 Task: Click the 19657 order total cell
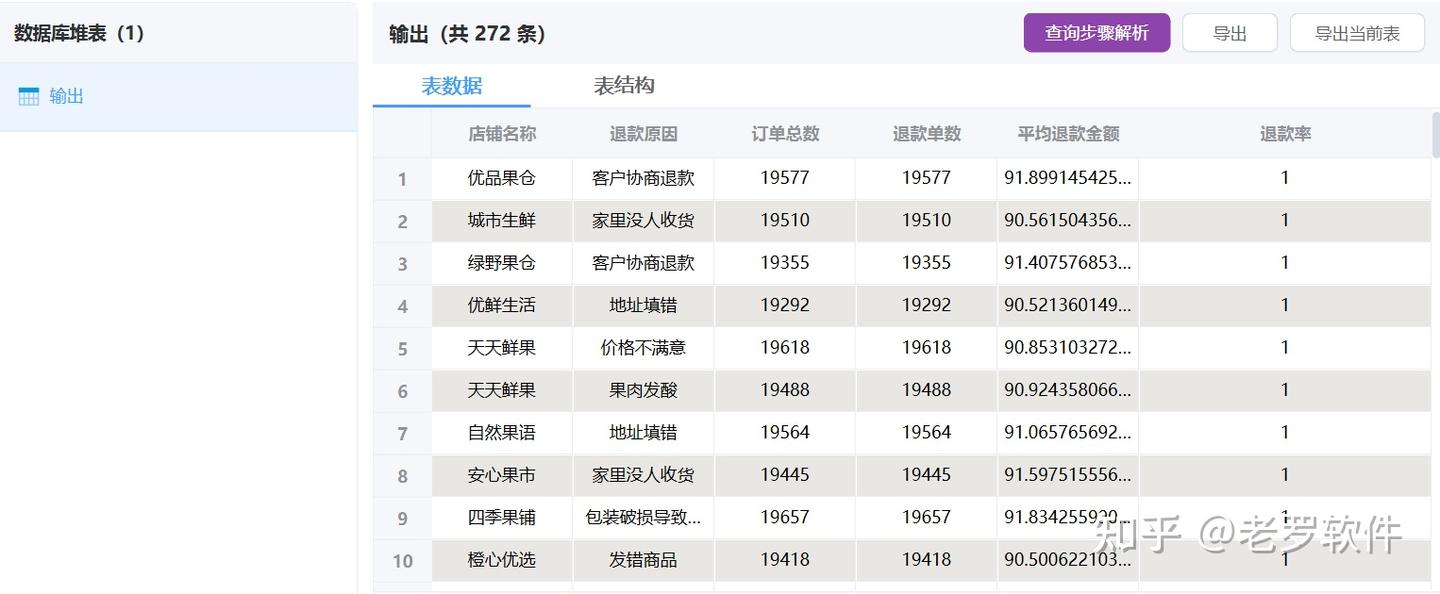785,518
